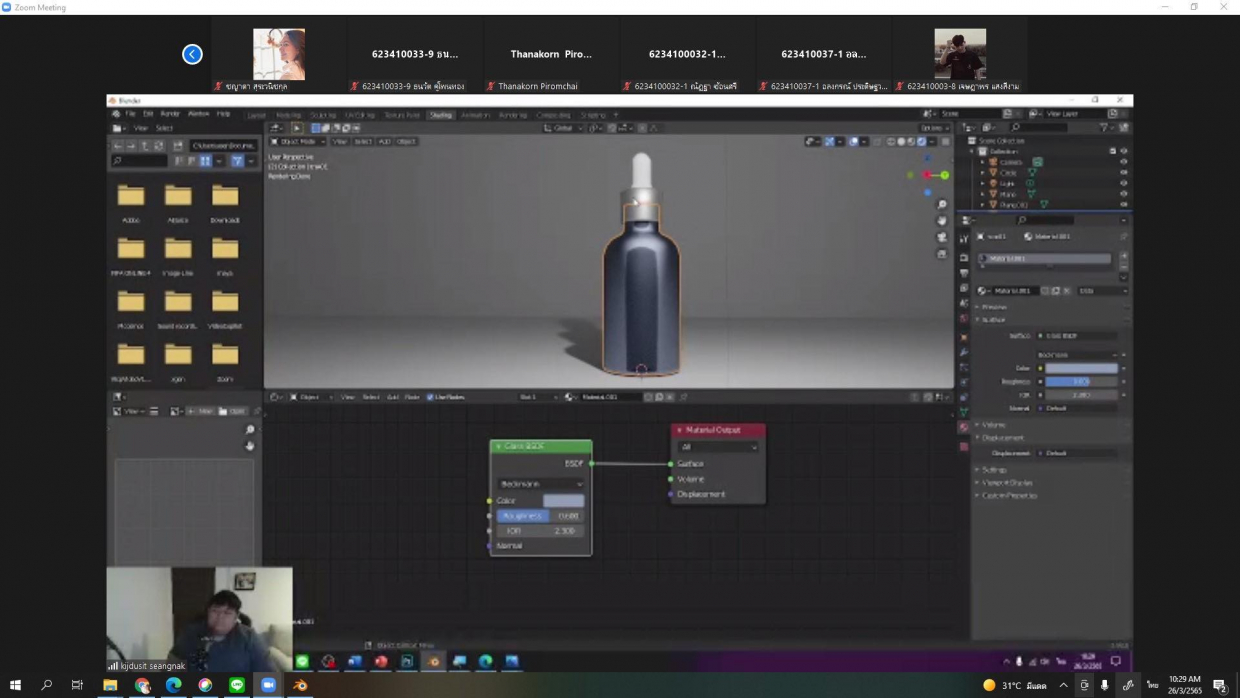This screenshot has height=698, width=1240.
Task: Switch to rendered viewport shading sphere
Action: point(921,142)
